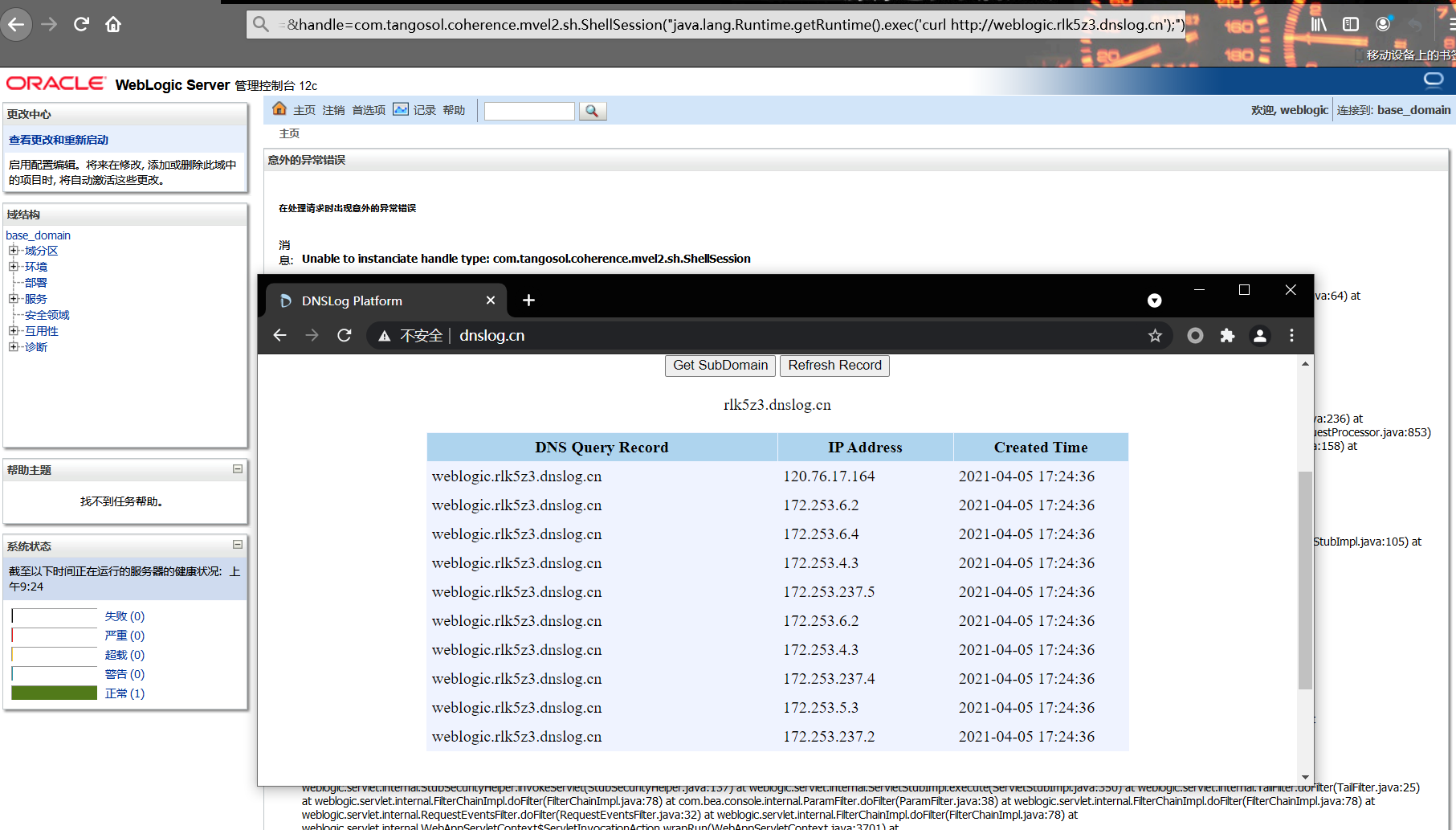The image size is (1456, 830).
Task: Open Chrome extensions puzzle icon
Action: point(1227,336)
